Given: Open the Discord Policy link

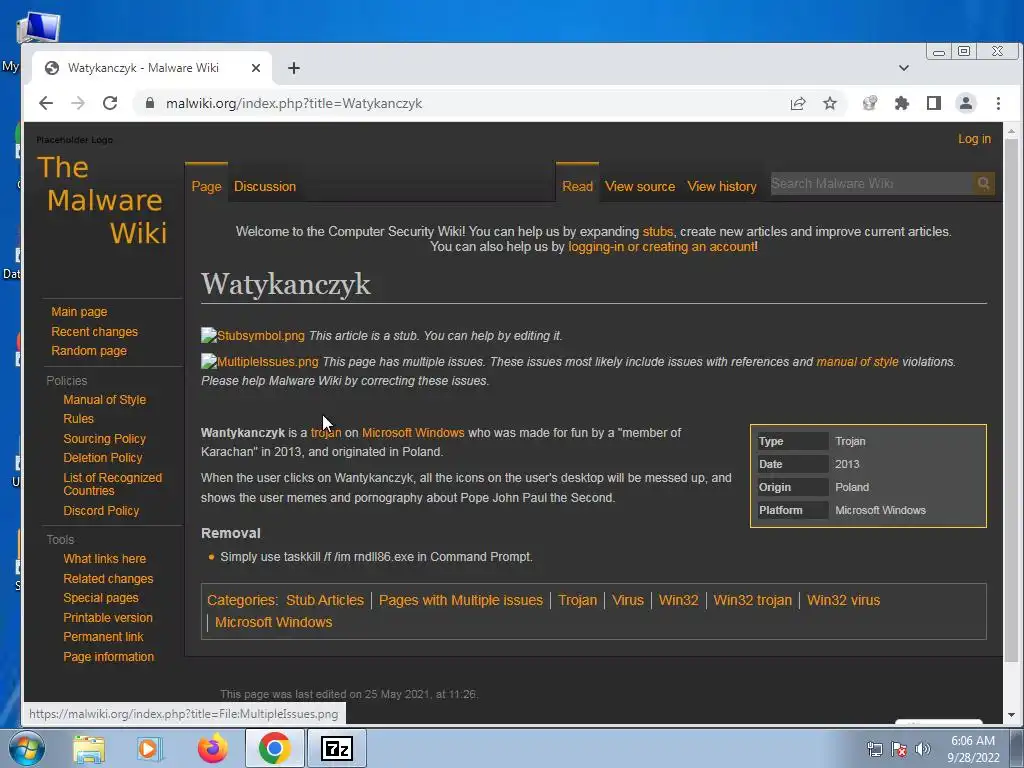Looking at the screenshot, I should 101,511.
